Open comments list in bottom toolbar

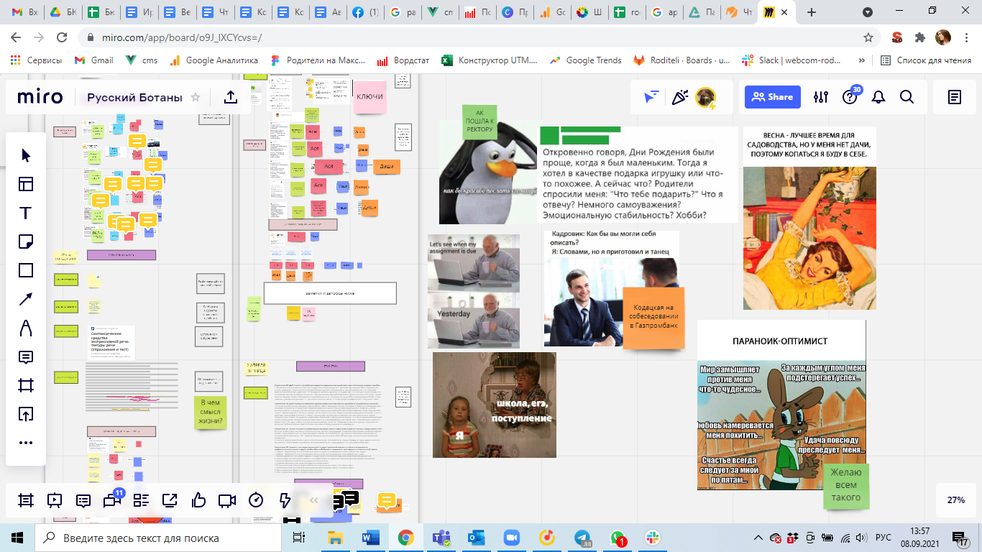click(x=83, y=500)
